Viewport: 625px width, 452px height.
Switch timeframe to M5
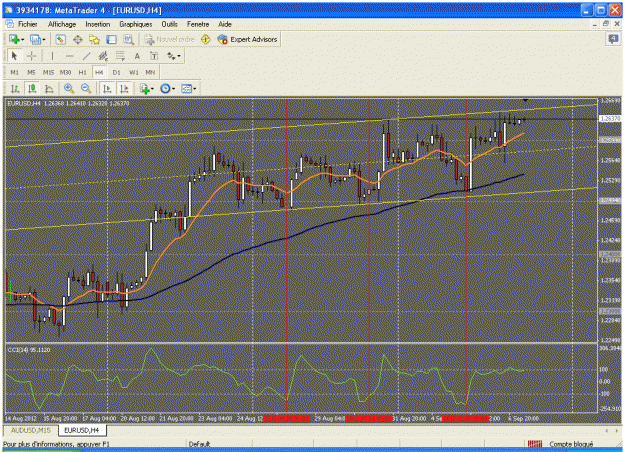[x=31, y=72]
